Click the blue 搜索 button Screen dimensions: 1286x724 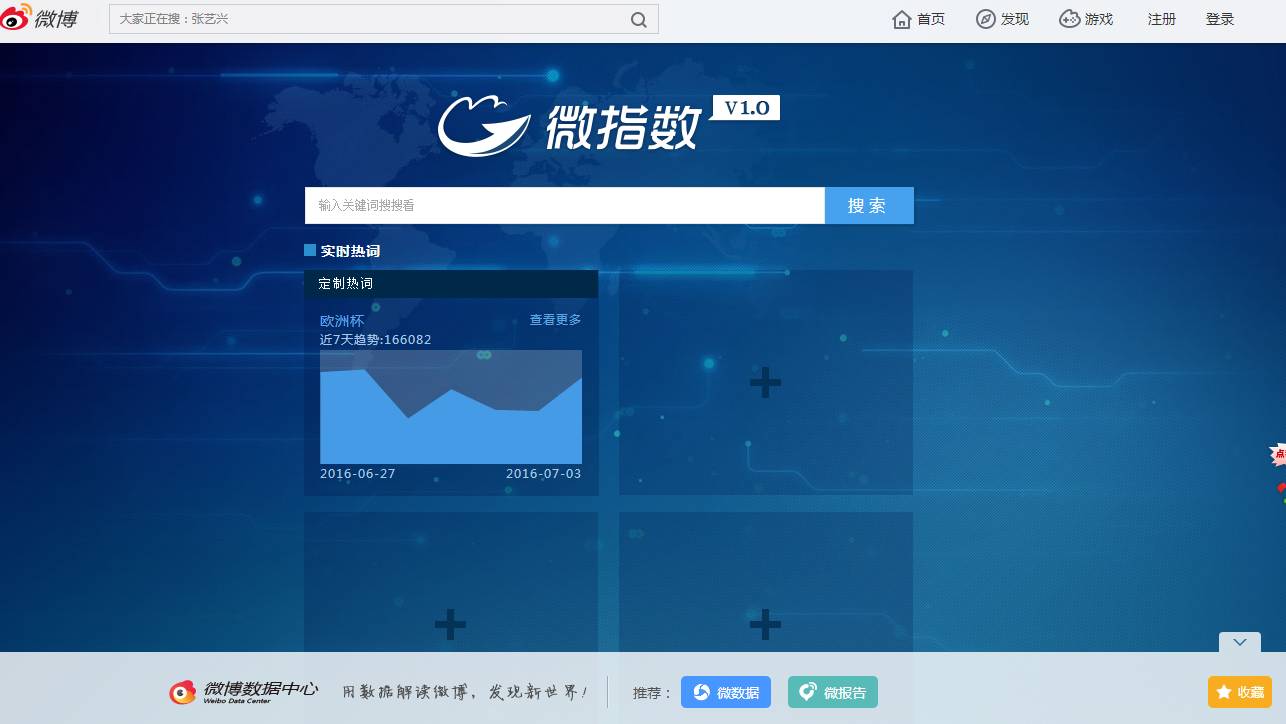coord(869,205)
